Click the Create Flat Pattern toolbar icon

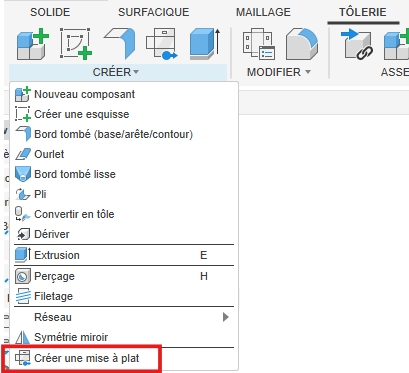pos(162,44)
